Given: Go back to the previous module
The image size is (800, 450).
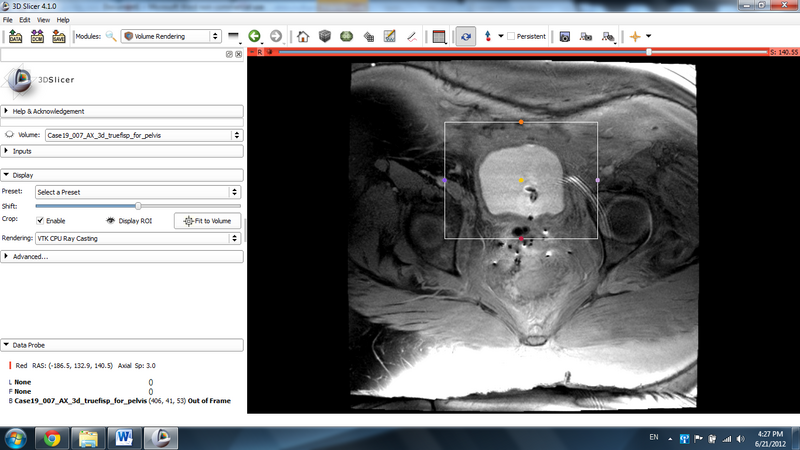Looking at the screenshot, I should point(254,37).
